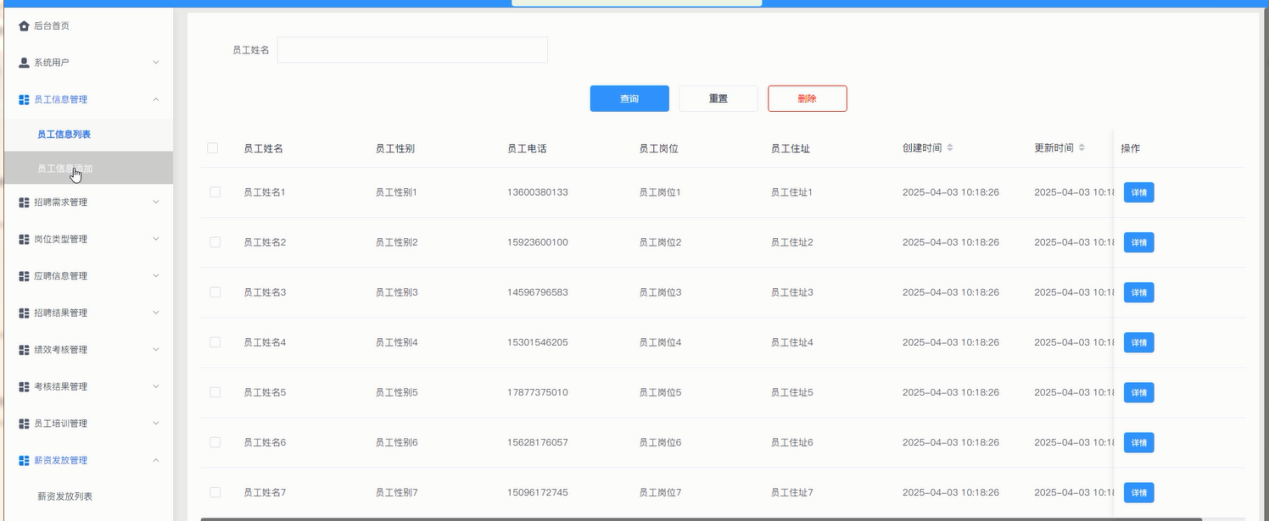Open 详情 for 员工姓名5 row

(x=1139, y=392)
